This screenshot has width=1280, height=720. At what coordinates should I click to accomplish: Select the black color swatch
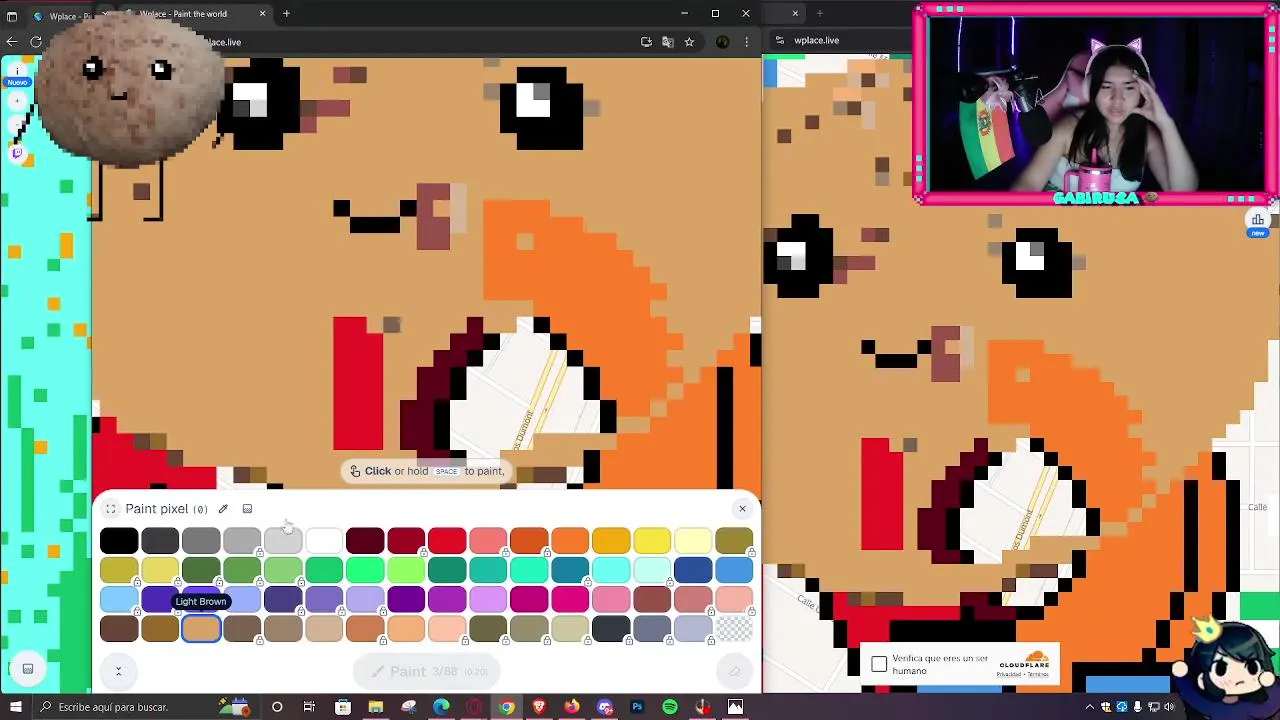pos(119,541)
